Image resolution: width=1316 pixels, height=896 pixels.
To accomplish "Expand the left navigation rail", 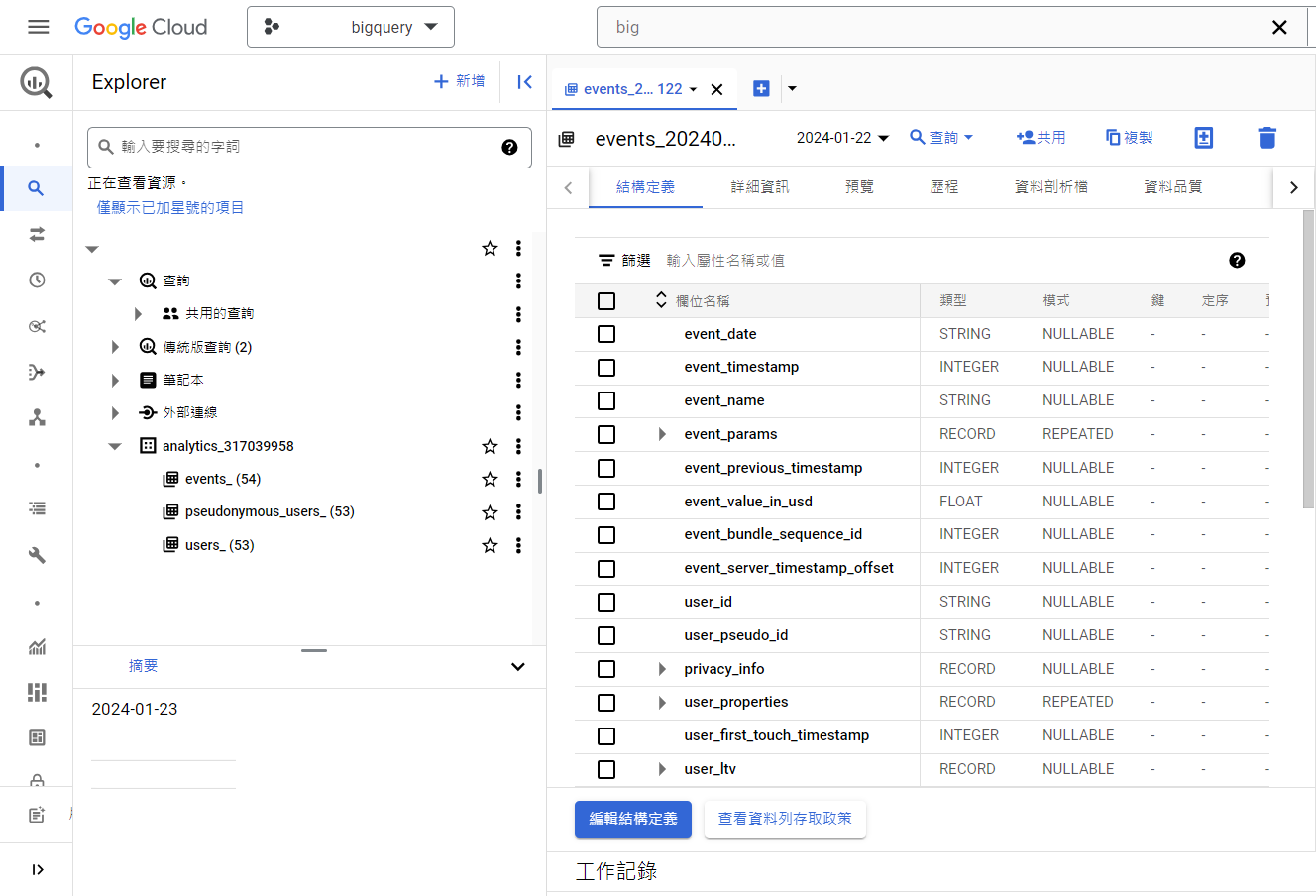I will [x=37, y=869].
